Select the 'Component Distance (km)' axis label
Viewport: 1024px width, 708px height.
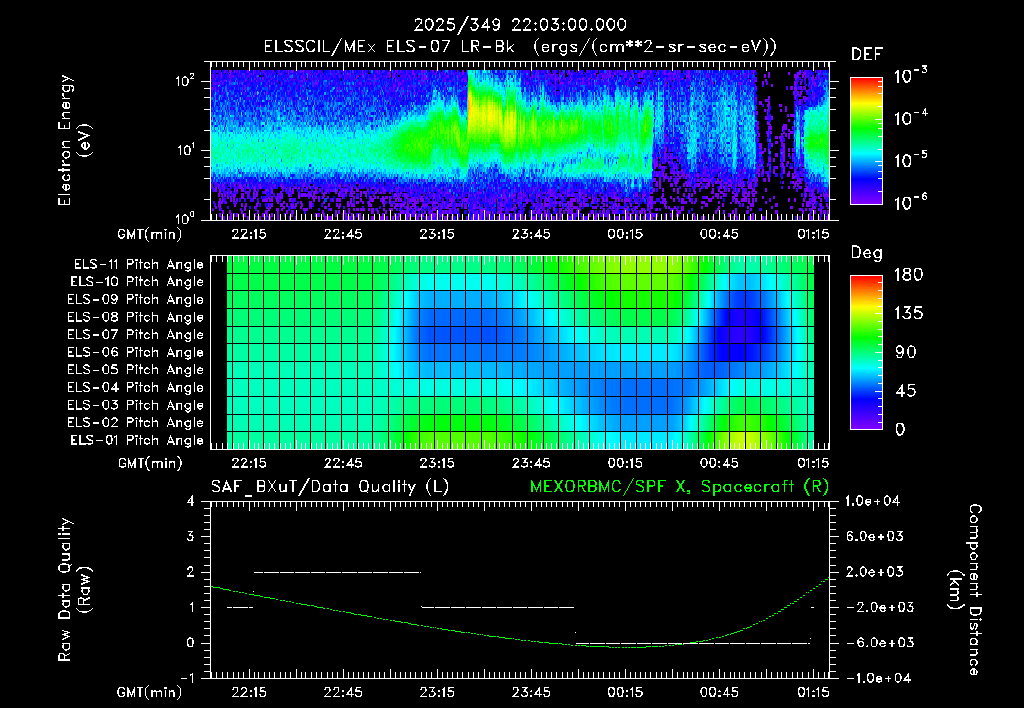click(965, 590)
